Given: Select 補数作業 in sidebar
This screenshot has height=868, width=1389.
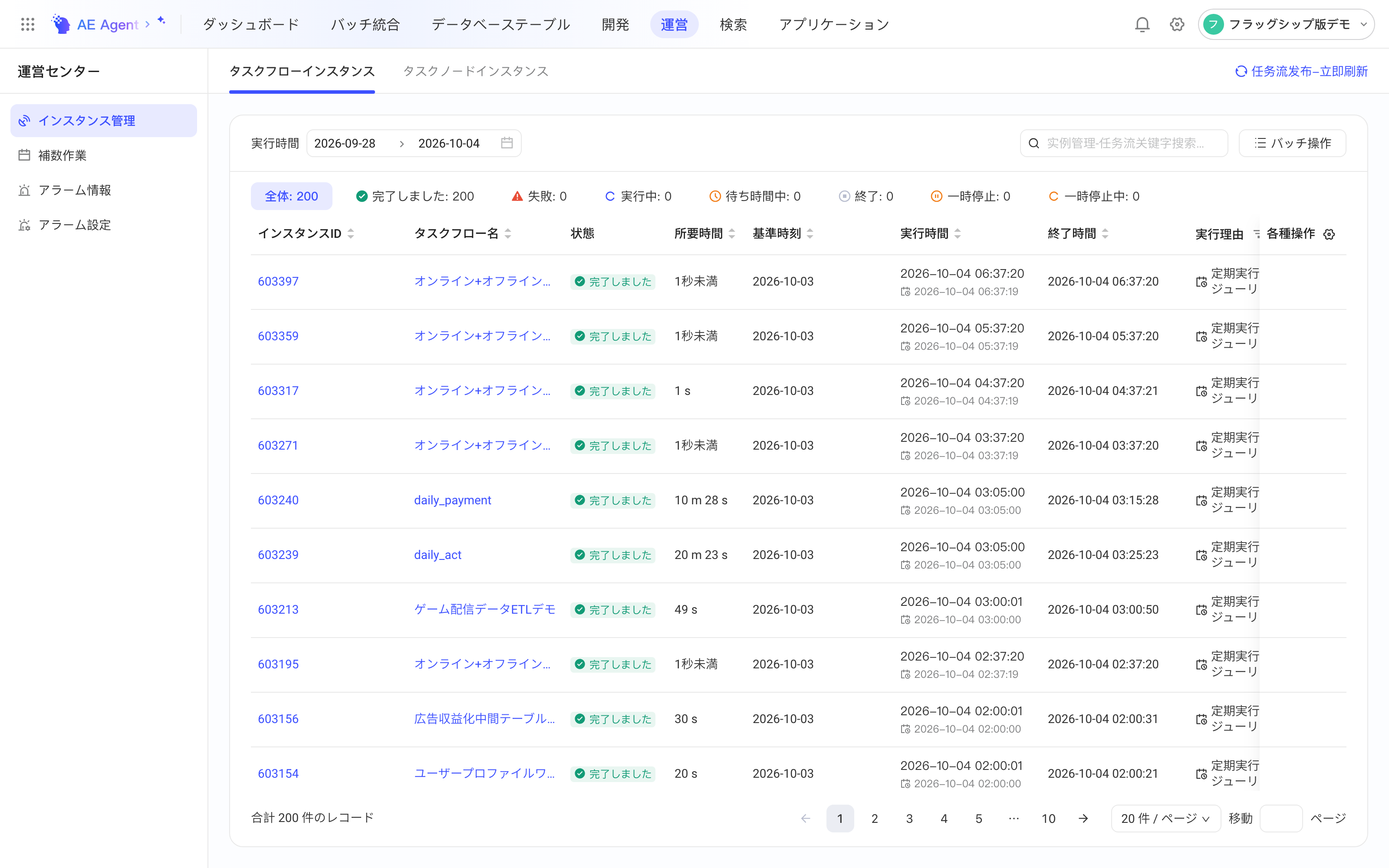Looking at the screenshot, I should [x=103, y=155].
